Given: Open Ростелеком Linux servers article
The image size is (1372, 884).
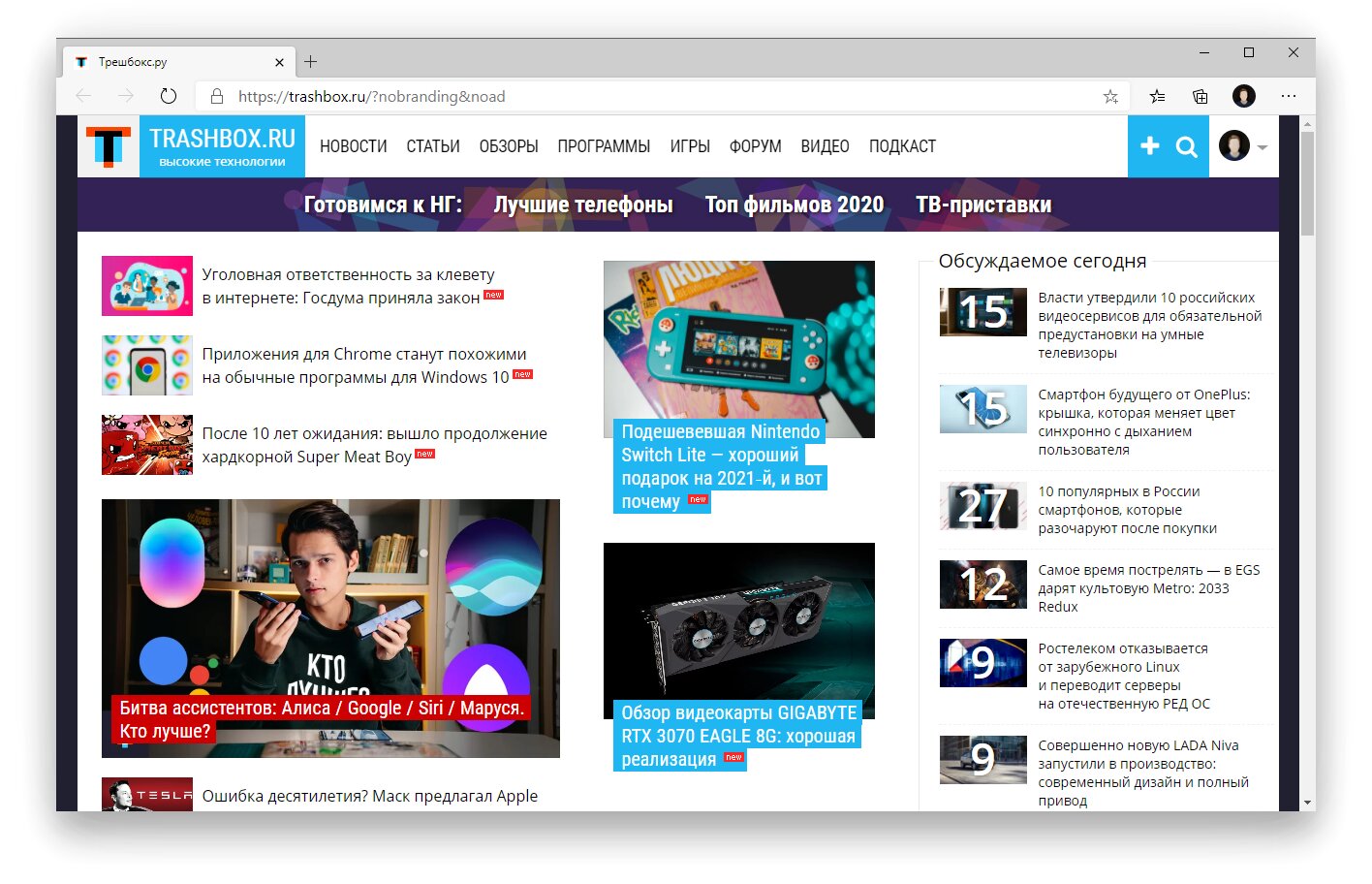Looking at the screenshot, I should (x=1124, y=676).
